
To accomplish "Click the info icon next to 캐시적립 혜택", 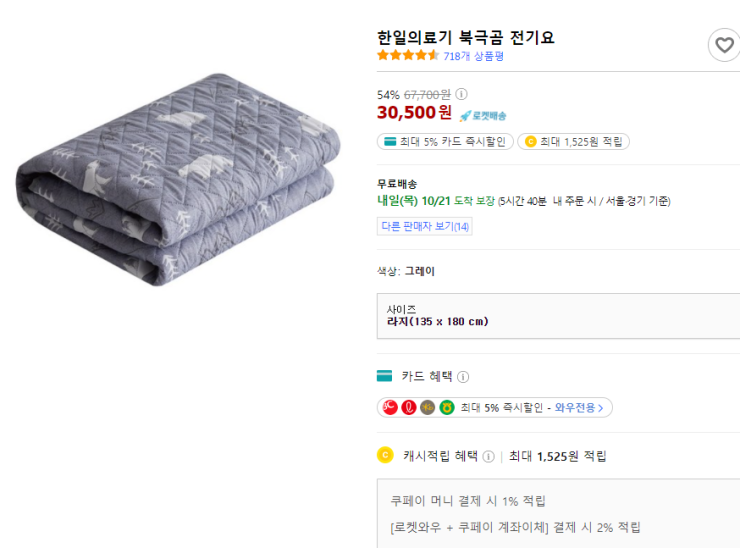I will (488, 456).
